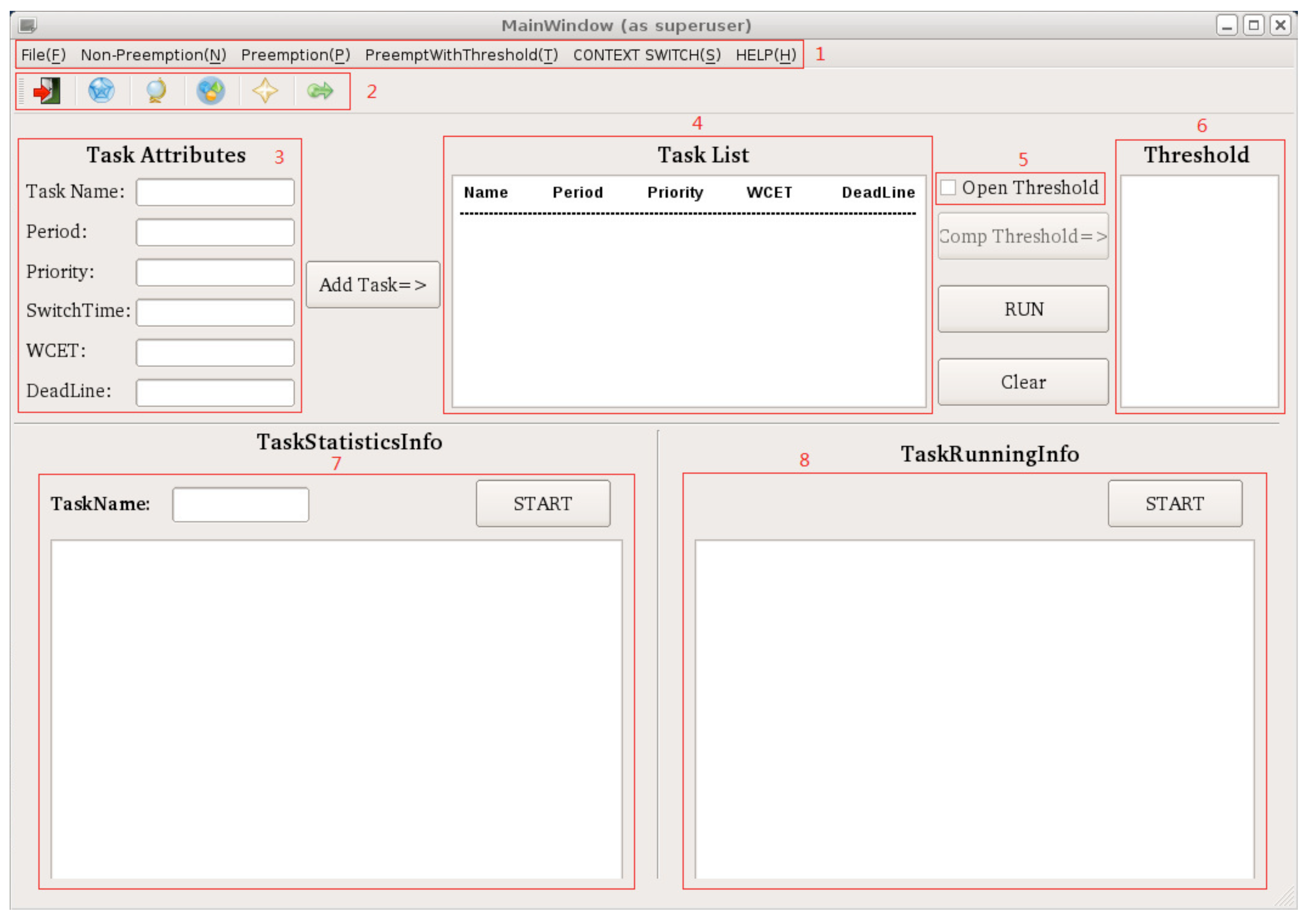Viewport: 1311px width, 924px height.
Task: Click START in TaskRunningInfo panel
Action: tap(1176, 504)
